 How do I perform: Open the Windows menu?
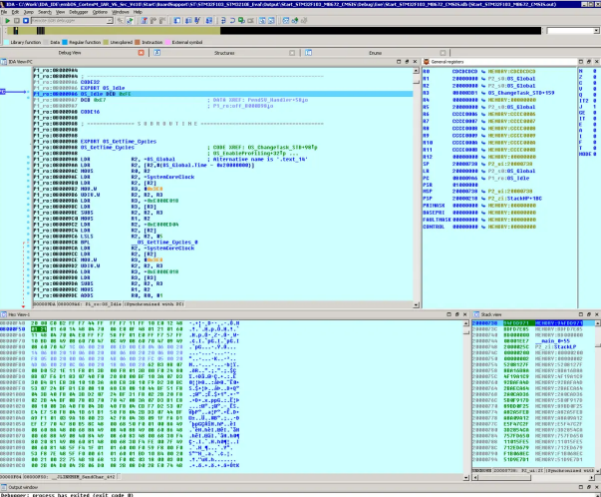120,12
